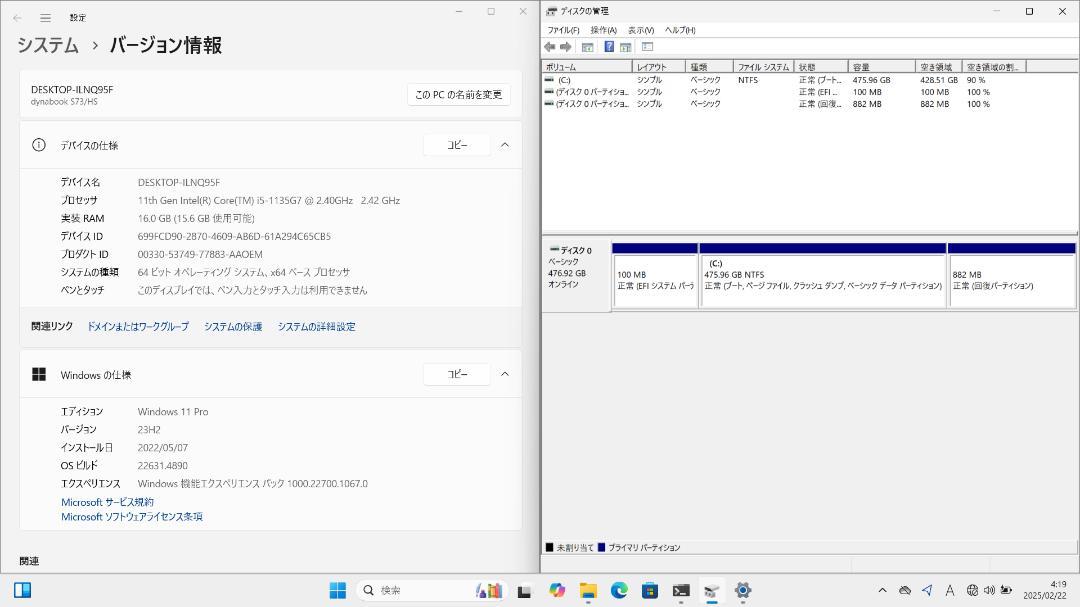Open the 操作(A) menu
This screenshot has width=1080, height=607.
click(x=603, y=30)
